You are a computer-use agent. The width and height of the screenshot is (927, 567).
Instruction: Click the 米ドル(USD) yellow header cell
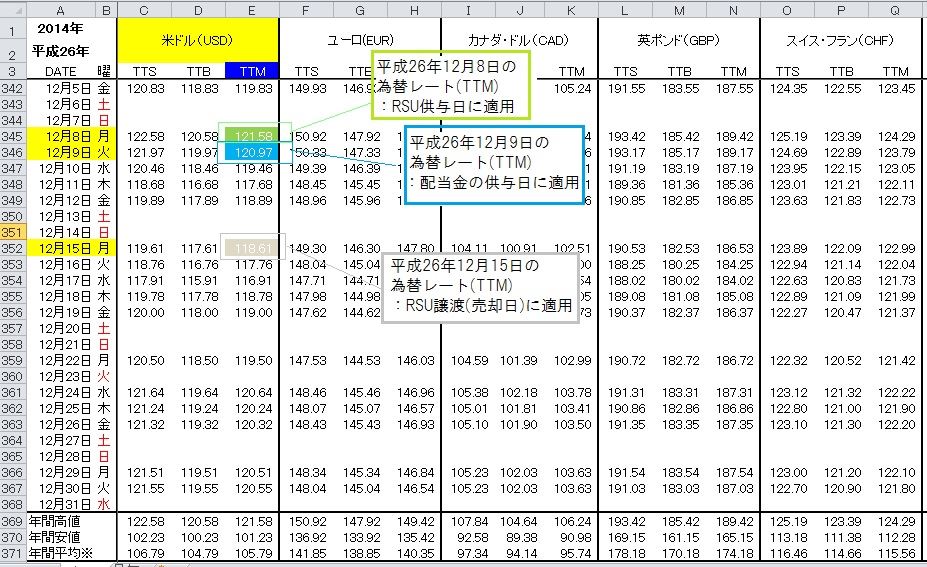point(198,40)
